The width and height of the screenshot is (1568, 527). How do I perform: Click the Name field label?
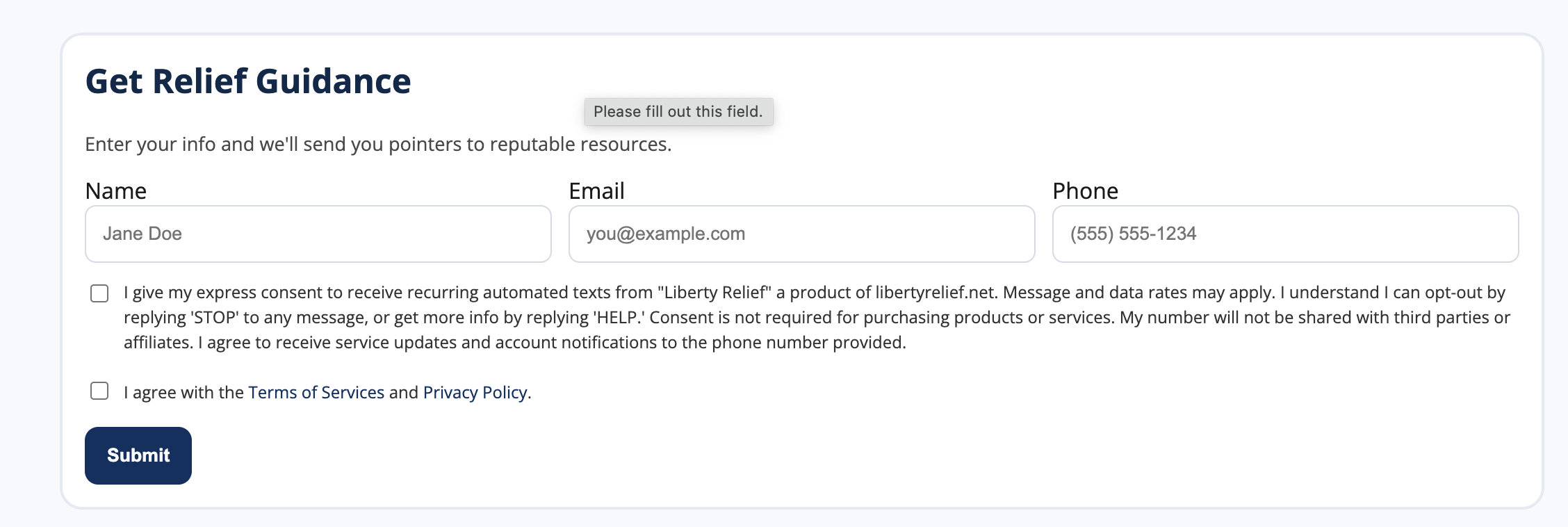point(115,191)
